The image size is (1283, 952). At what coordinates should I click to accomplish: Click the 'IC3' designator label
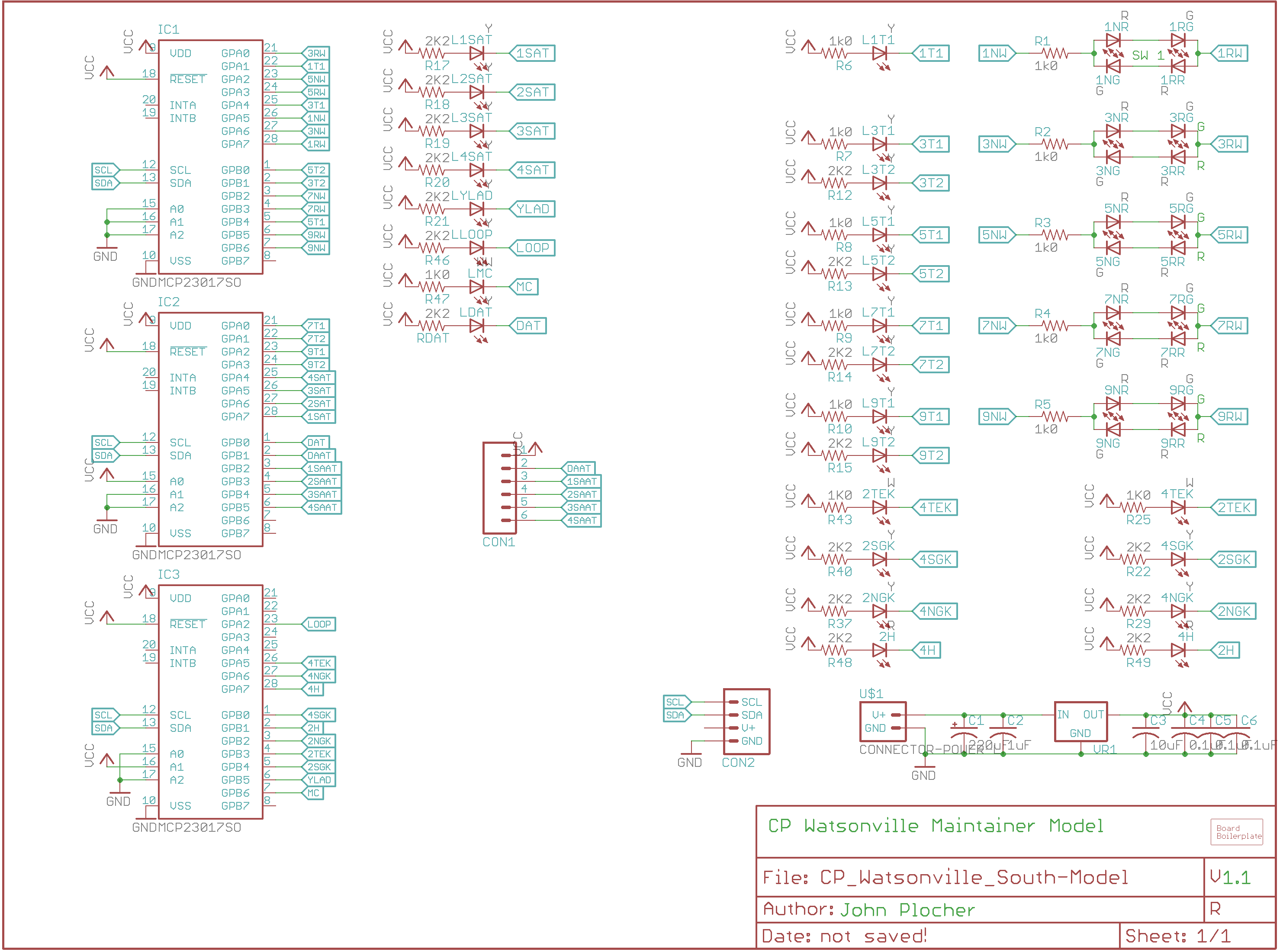point(168,574)
